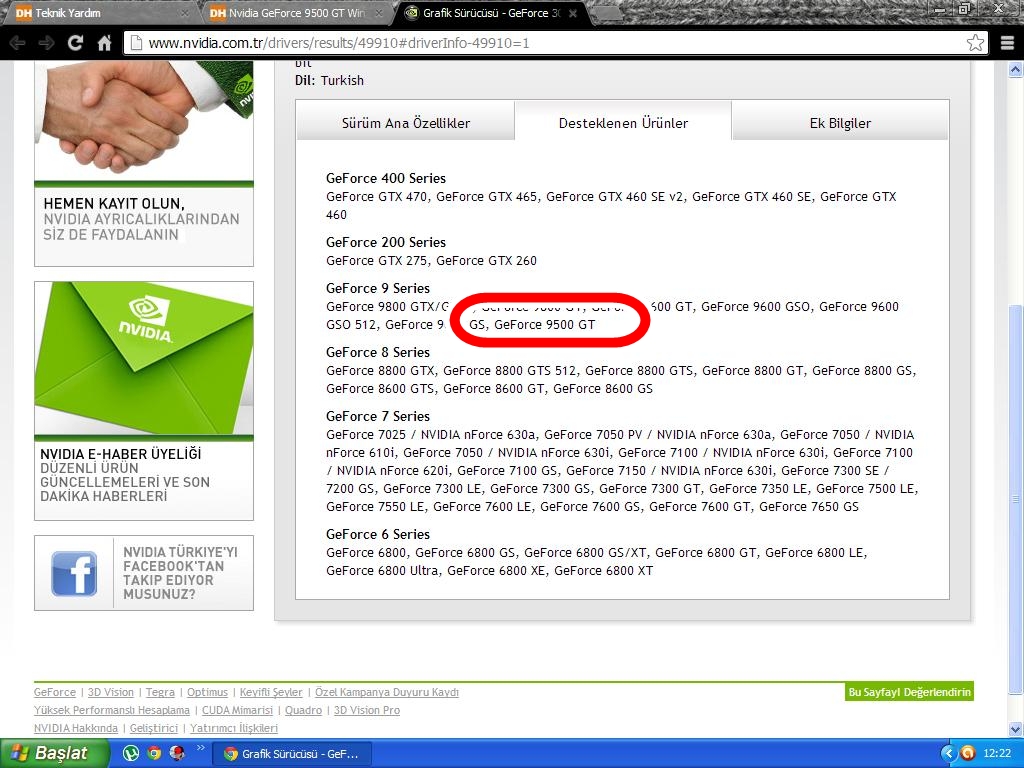Click the taskbar clock showing 12:22
Viewport: 1024px width, 768px height.
point(997,754)
